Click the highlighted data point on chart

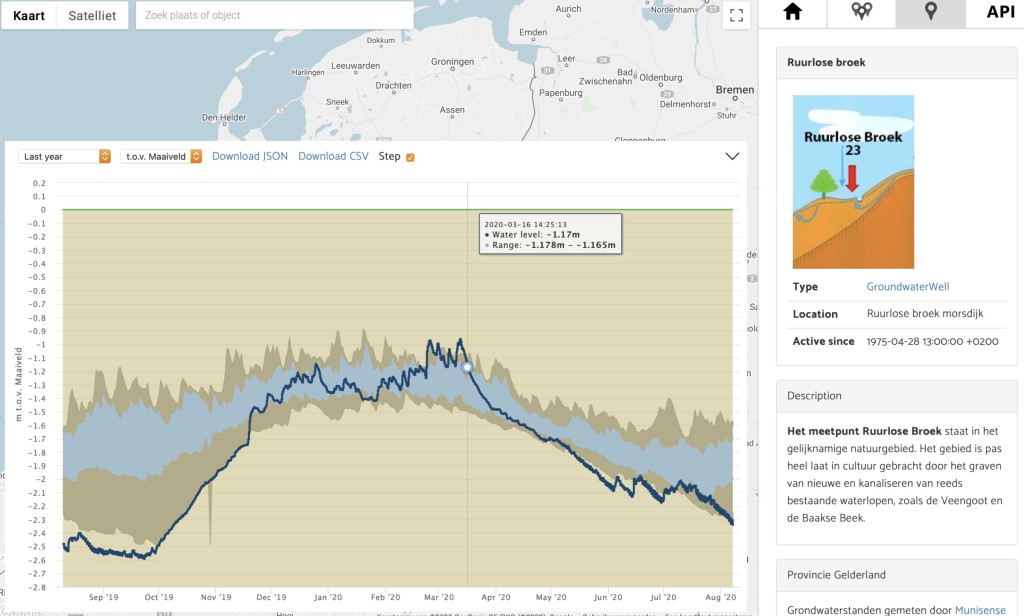coord(467,367)
